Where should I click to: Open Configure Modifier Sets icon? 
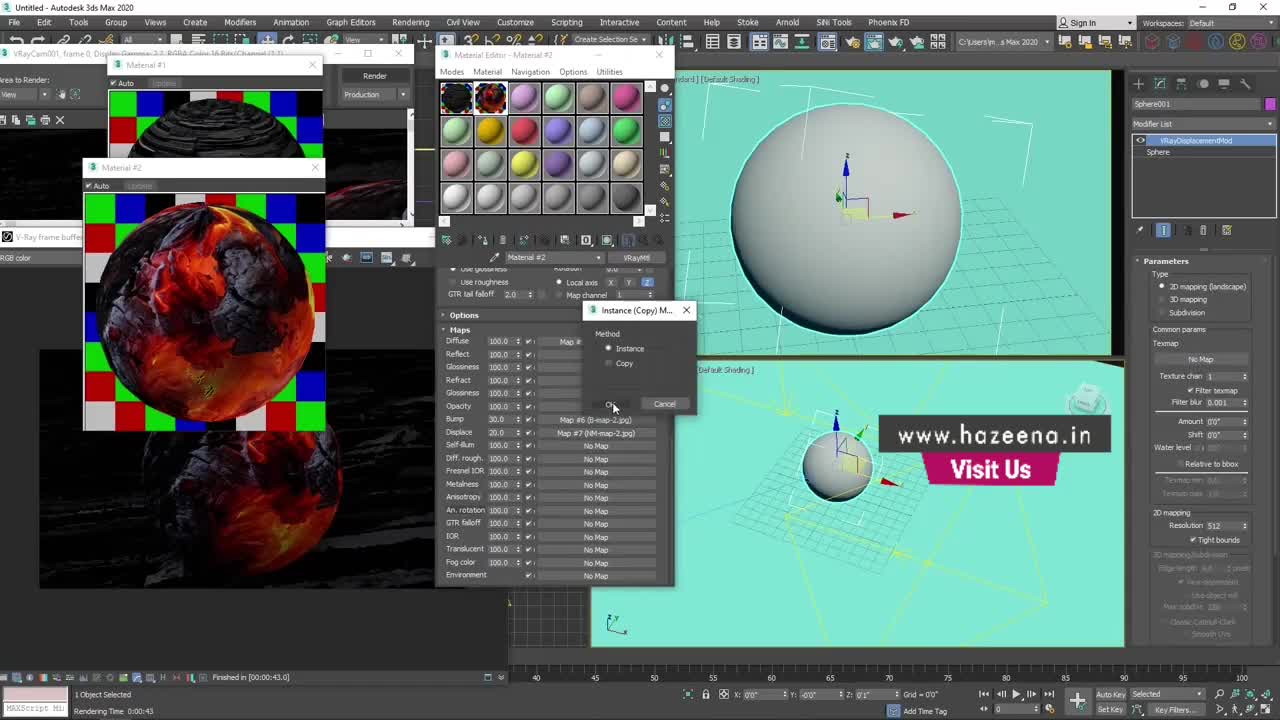[x=1227, y=230]
